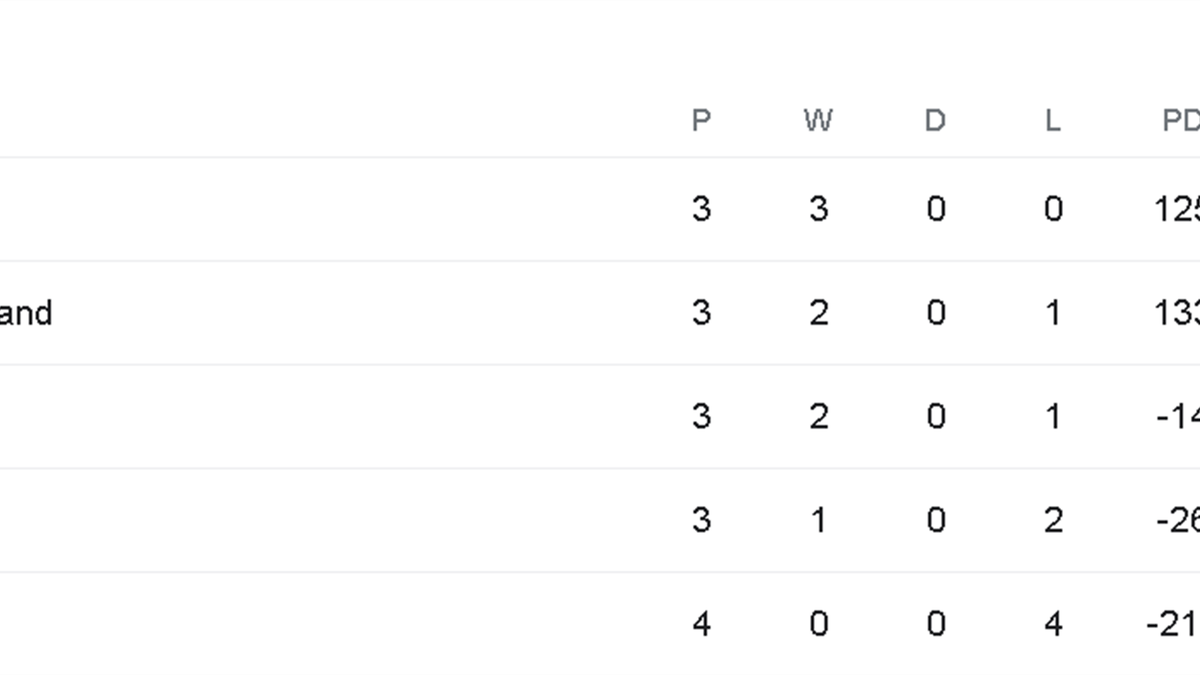Screen dimensions: 1200x675
Task: Click the losses value 1 in the -14 row
Action: coord(1052,417)
